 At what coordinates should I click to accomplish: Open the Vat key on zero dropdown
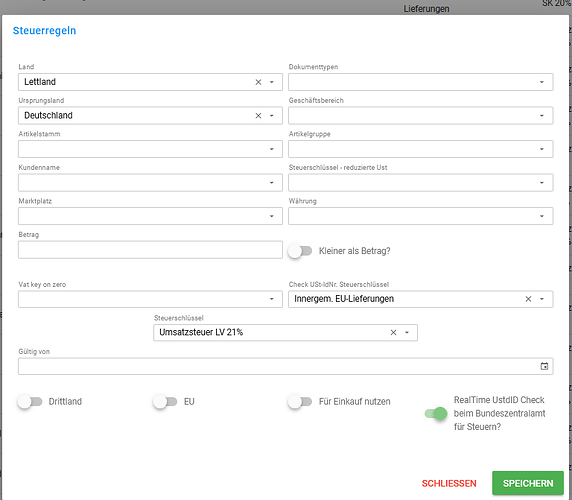(271, 299)
